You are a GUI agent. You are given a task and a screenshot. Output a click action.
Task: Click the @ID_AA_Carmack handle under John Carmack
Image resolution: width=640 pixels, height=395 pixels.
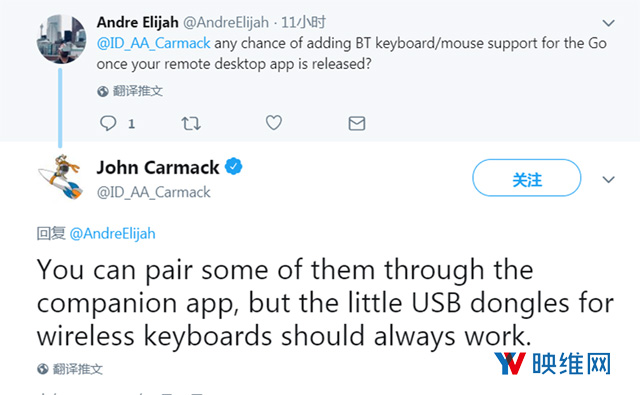pos(153,192)
